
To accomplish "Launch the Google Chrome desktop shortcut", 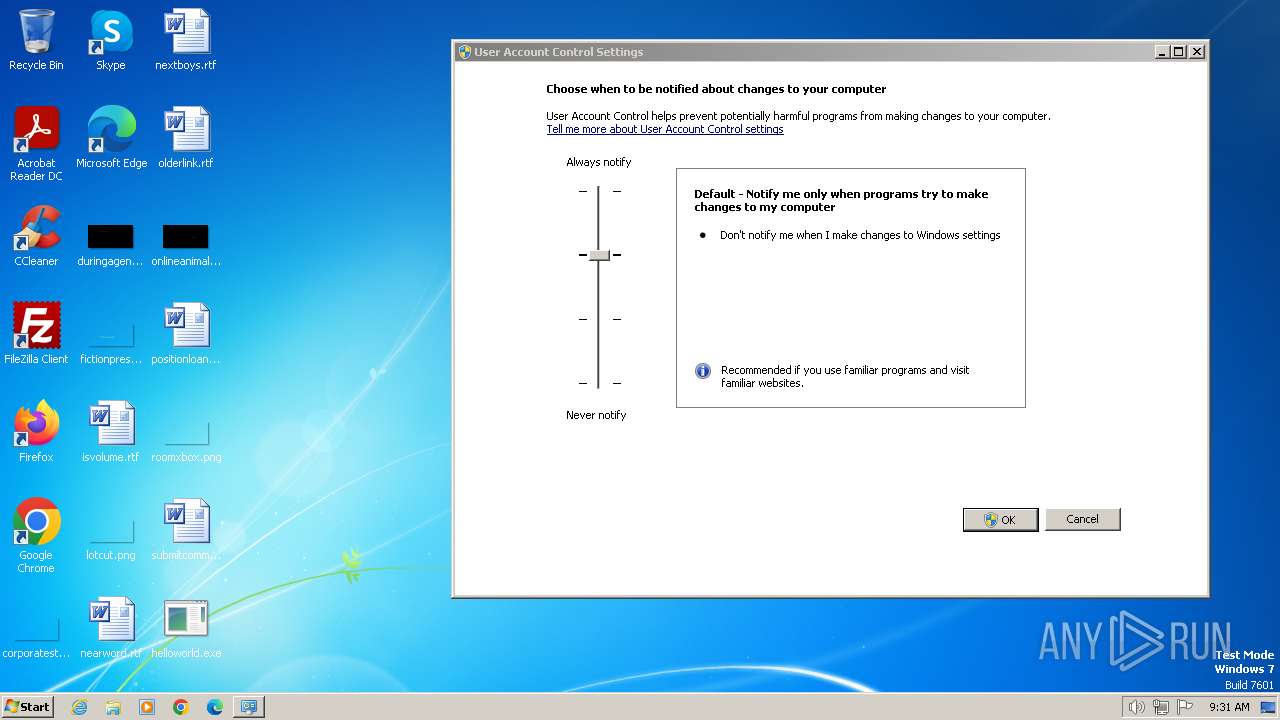I will 36,536.
